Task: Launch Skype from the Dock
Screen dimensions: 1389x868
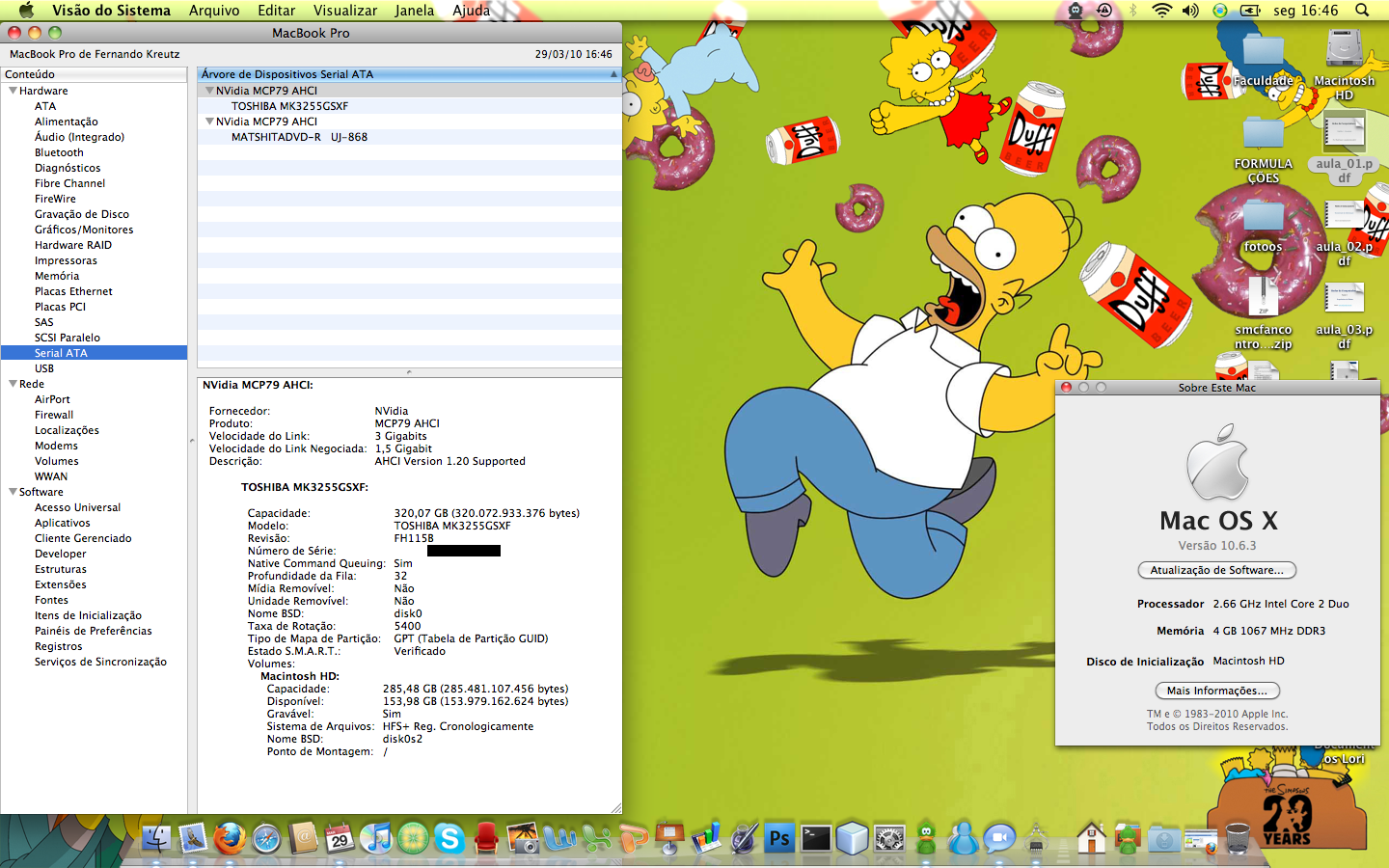Action: click(449, 839)
